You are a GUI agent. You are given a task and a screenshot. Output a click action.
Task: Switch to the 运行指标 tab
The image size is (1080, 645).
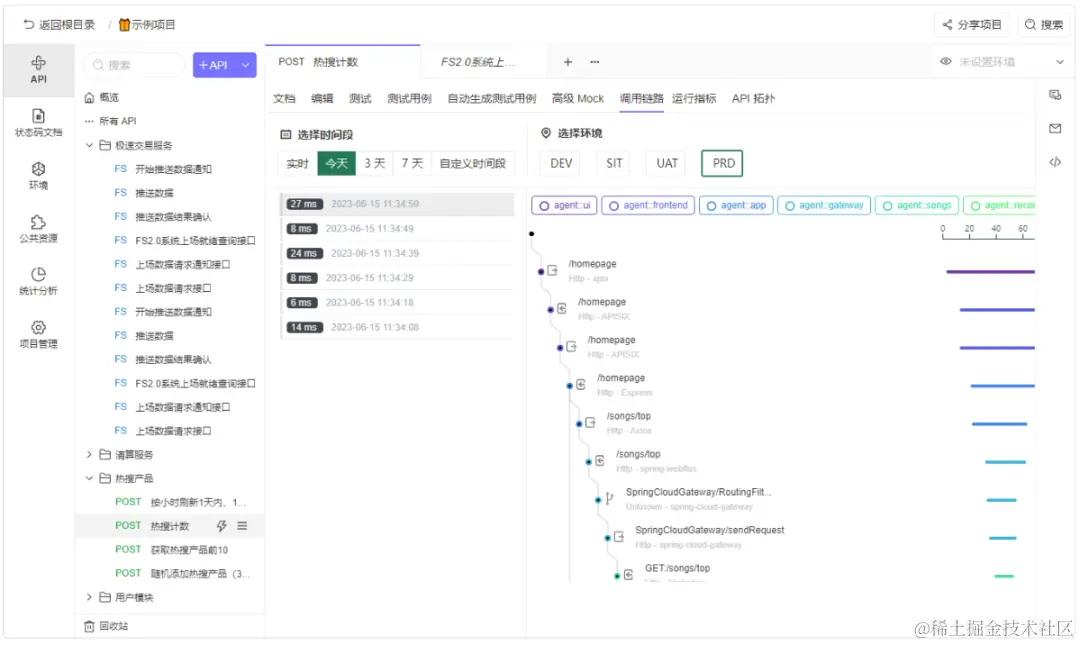(x=694, y=99)
